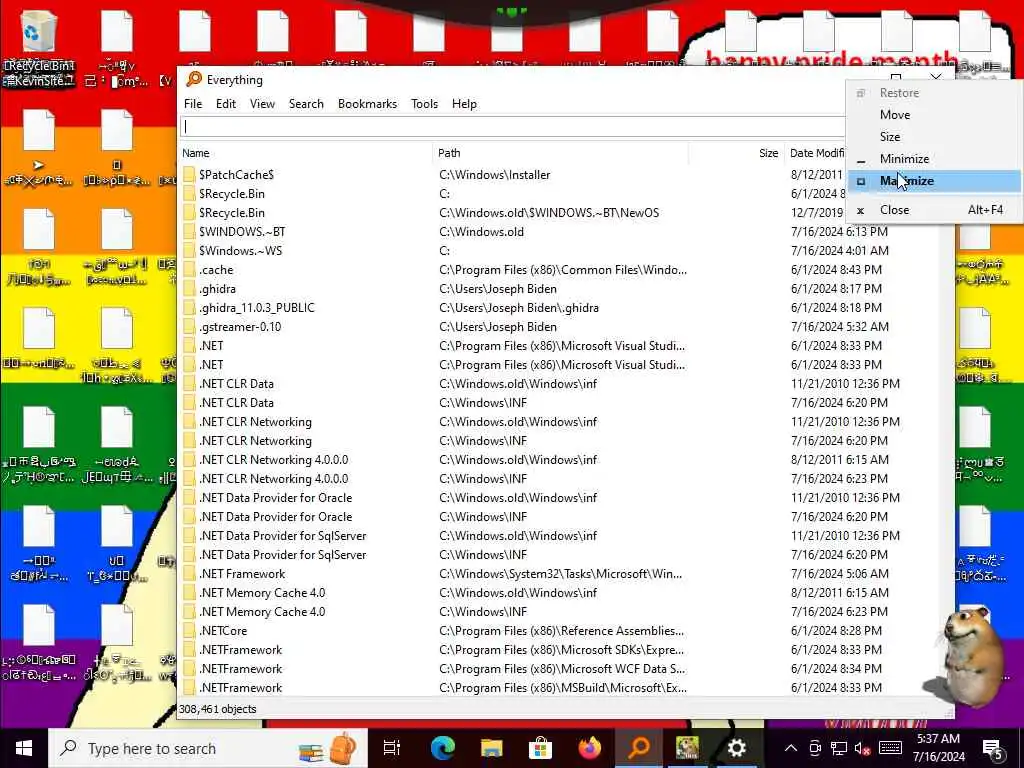
Task: Click the Everything magnifier icon in title bar
Action: pyautogui.click(x=194, y=80)
